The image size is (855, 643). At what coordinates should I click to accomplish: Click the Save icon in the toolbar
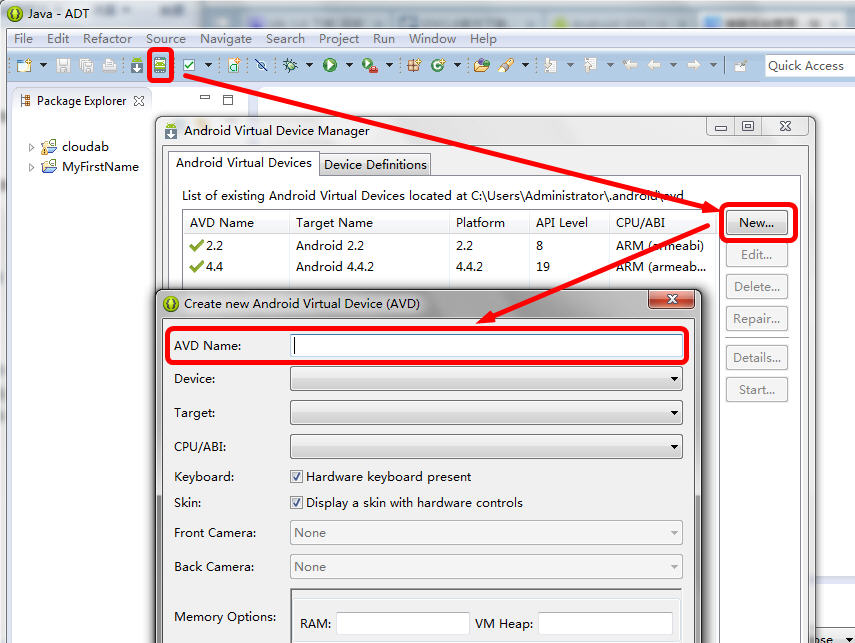[x=63, y=65]
